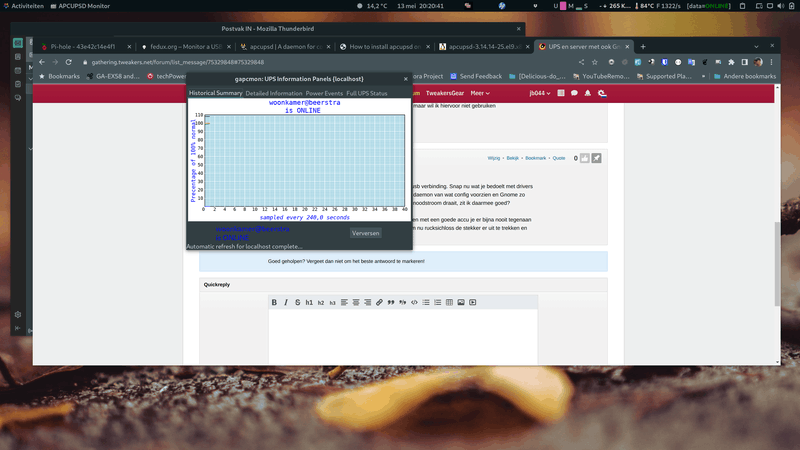Open Thunderbird settings gear icon

tap(18, 315)
